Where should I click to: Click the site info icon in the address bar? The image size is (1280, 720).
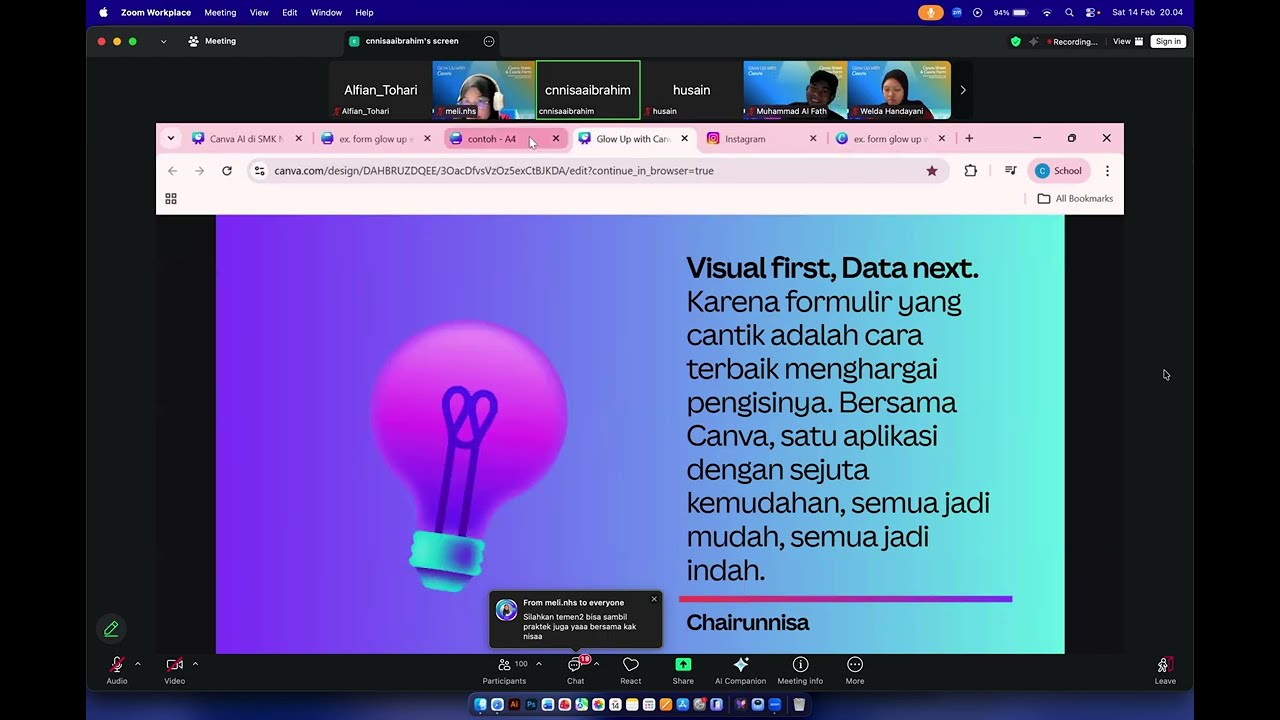pyautogui.click(x=260, y=171)
